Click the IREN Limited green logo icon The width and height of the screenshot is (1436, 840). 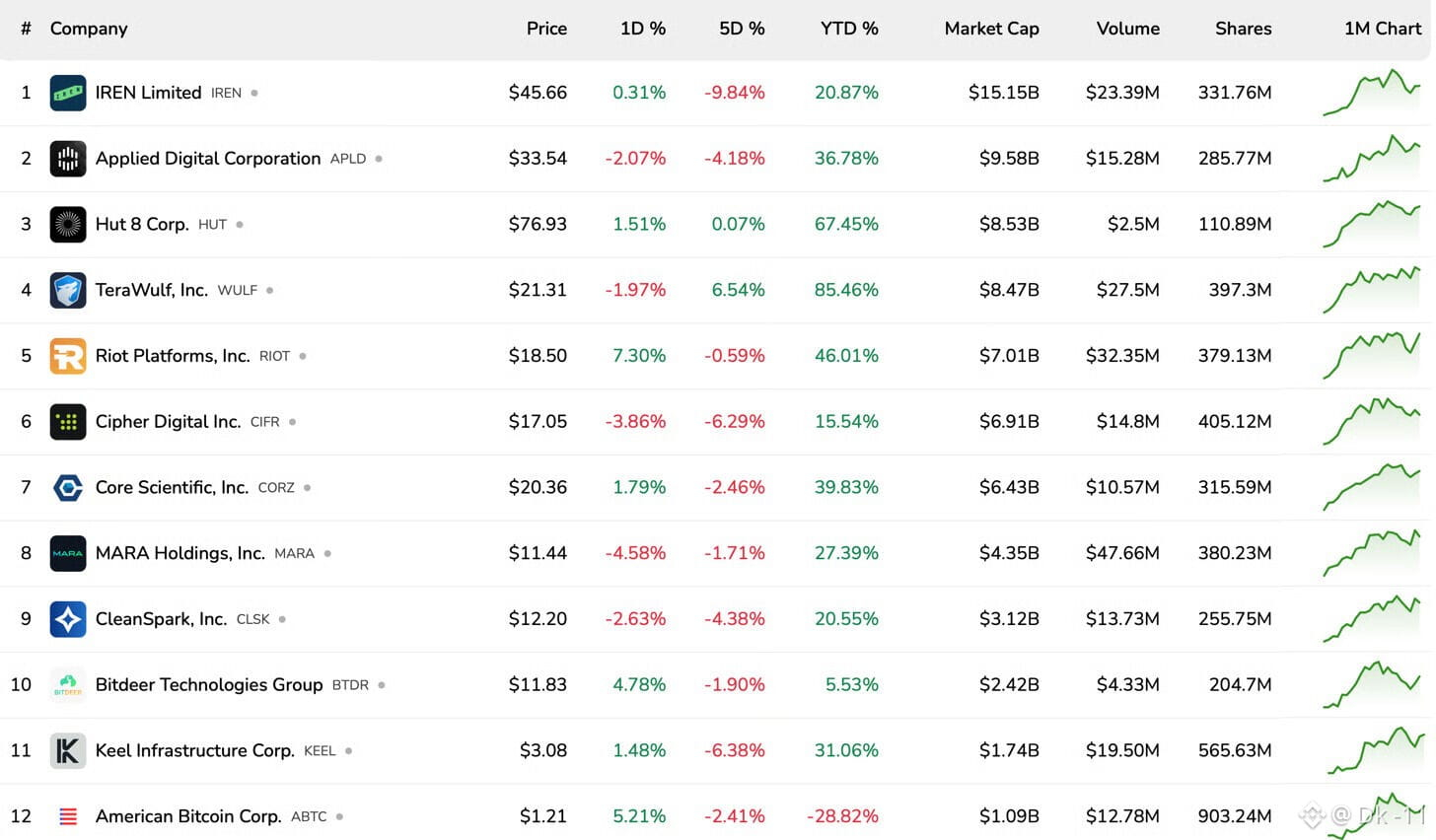(x=68, y=93)
